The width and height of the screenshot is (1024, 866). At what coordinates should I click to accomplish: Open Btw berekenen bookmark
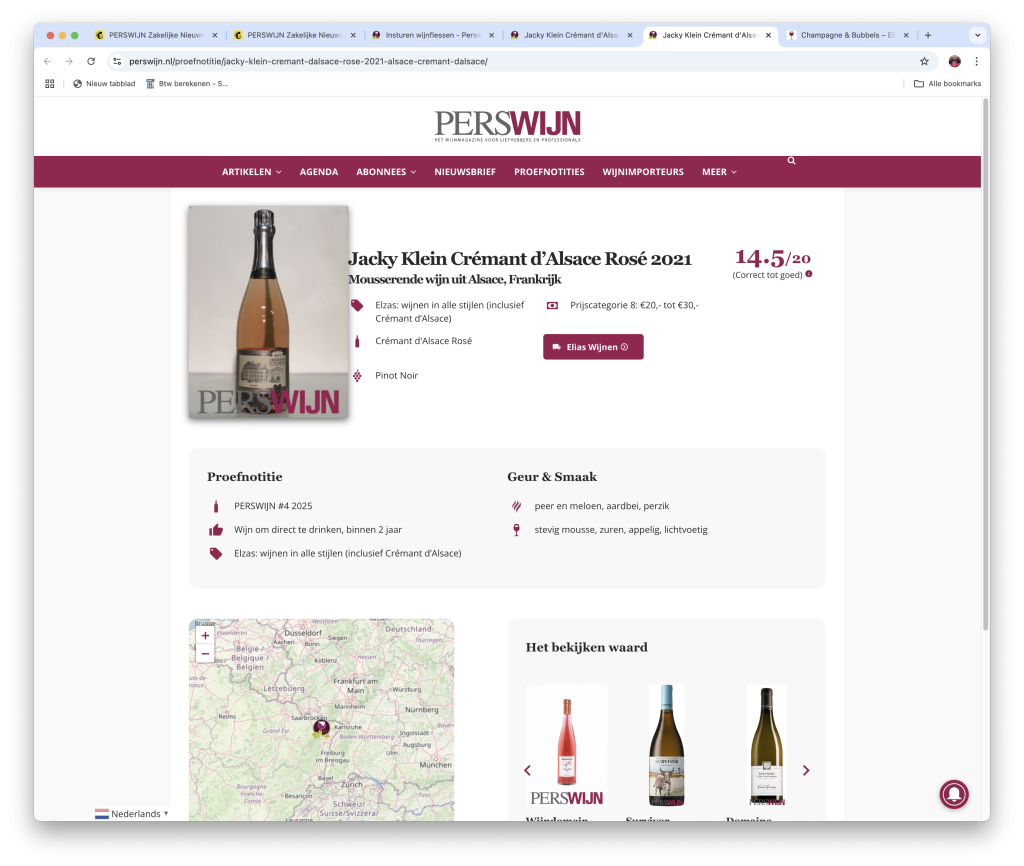pos(187,84)
